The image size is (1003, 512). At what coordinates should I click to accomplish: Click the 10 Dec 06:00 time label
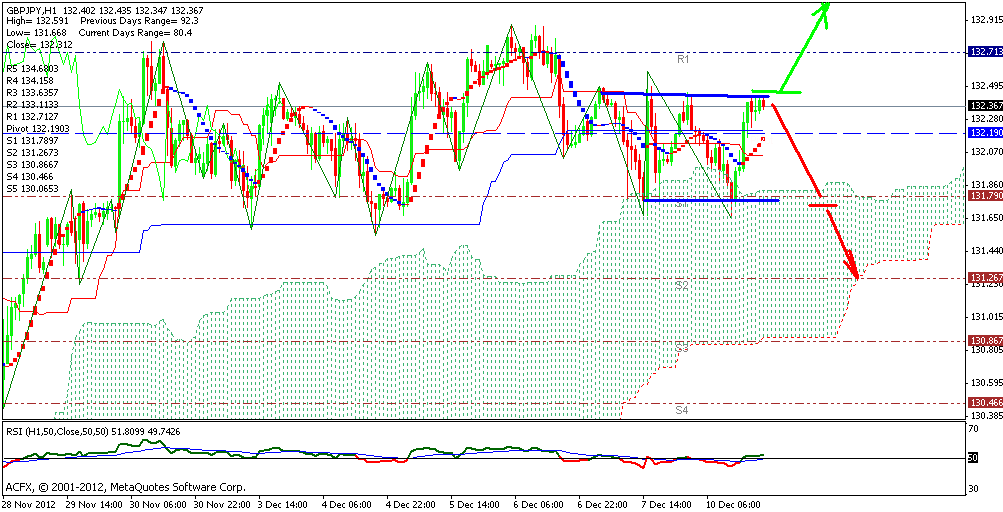click(734, 505)
